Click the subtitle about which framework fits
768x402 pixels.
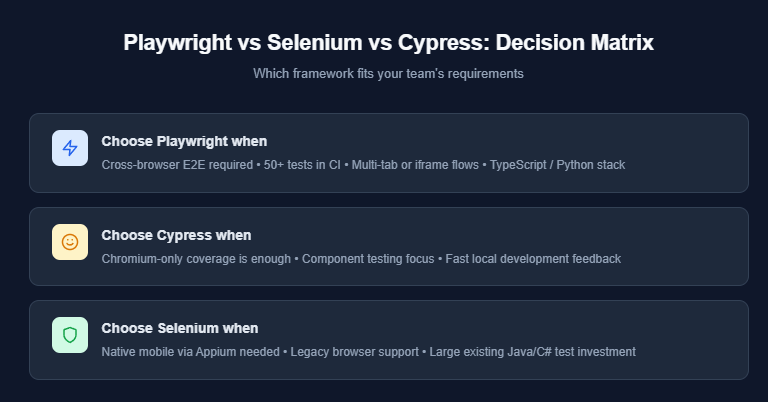tap(388, 74)
